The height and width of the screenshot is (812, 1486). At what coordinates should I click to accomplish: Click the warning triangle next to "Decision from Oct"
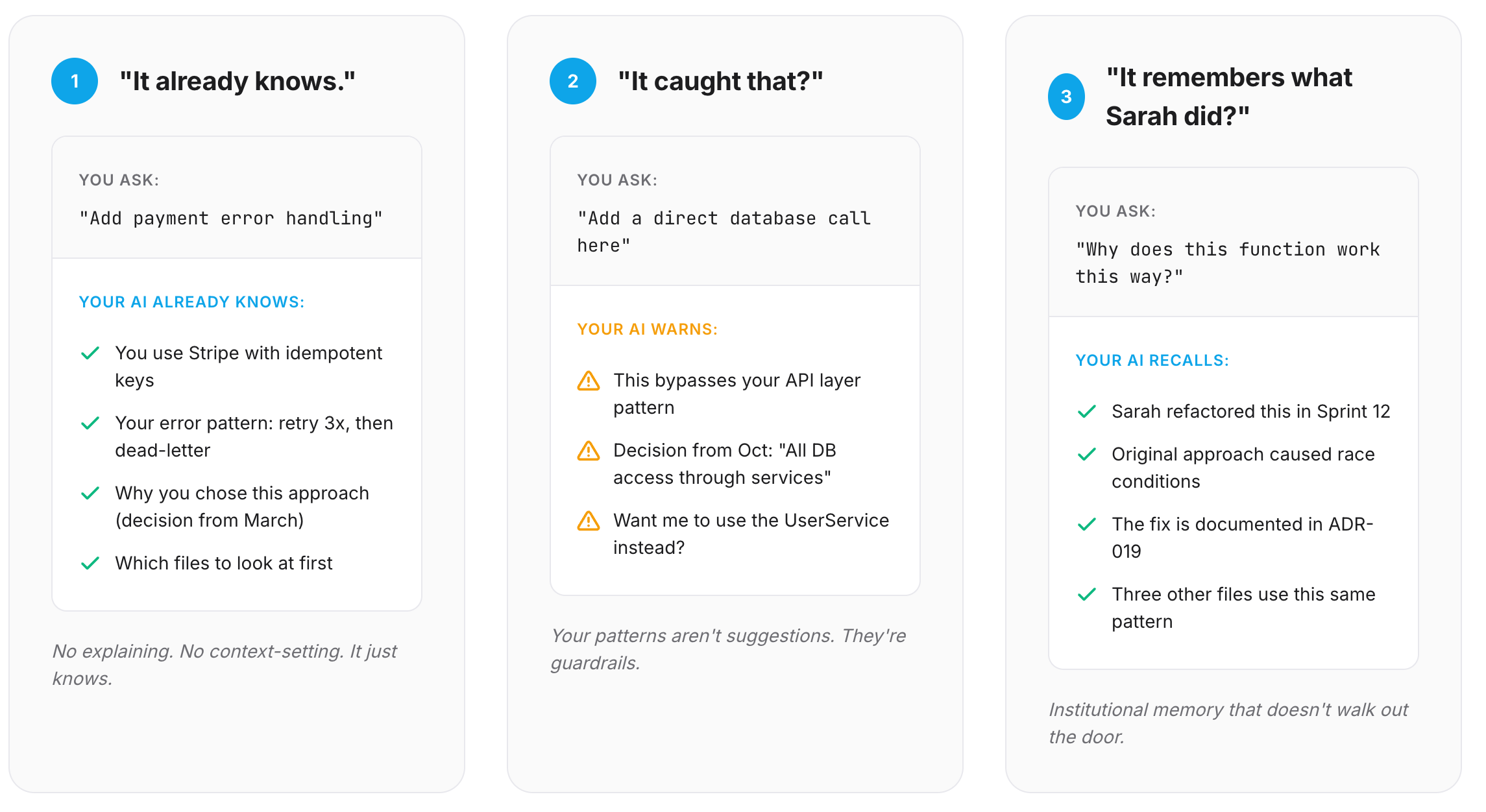coord(589,451)
